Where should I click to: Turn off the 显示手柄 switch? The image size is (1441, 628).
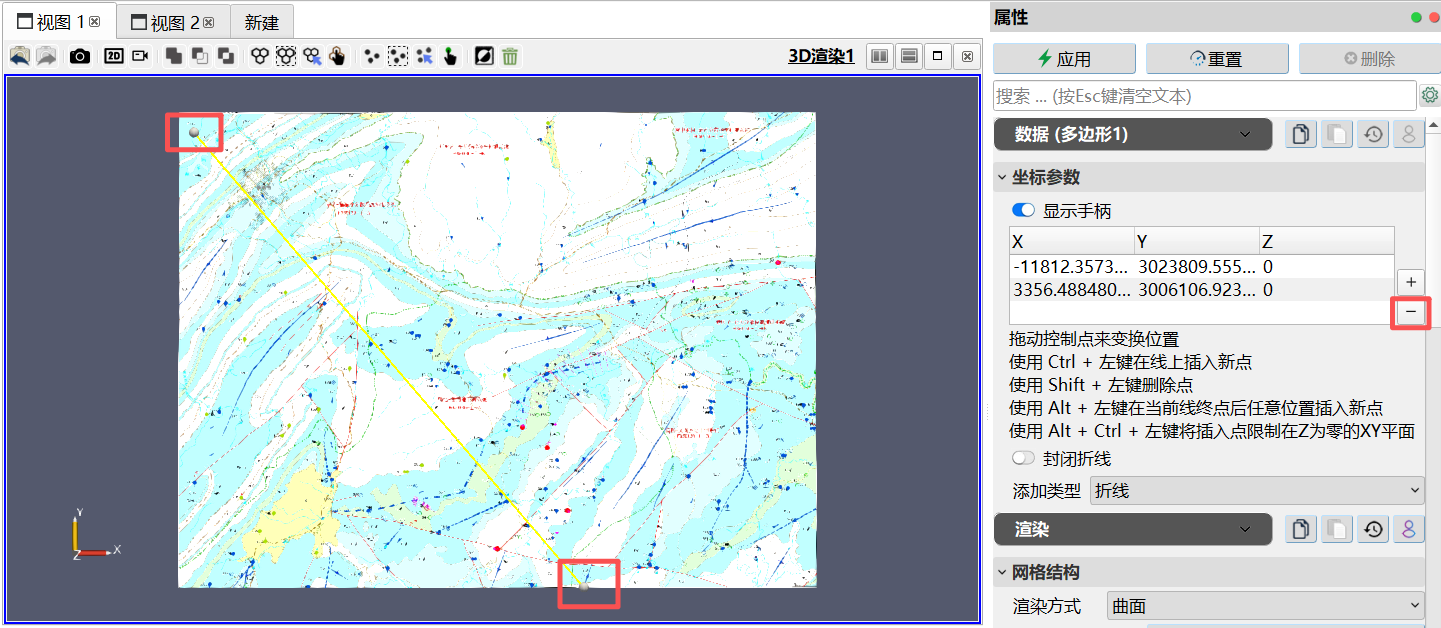(1023, 211)
